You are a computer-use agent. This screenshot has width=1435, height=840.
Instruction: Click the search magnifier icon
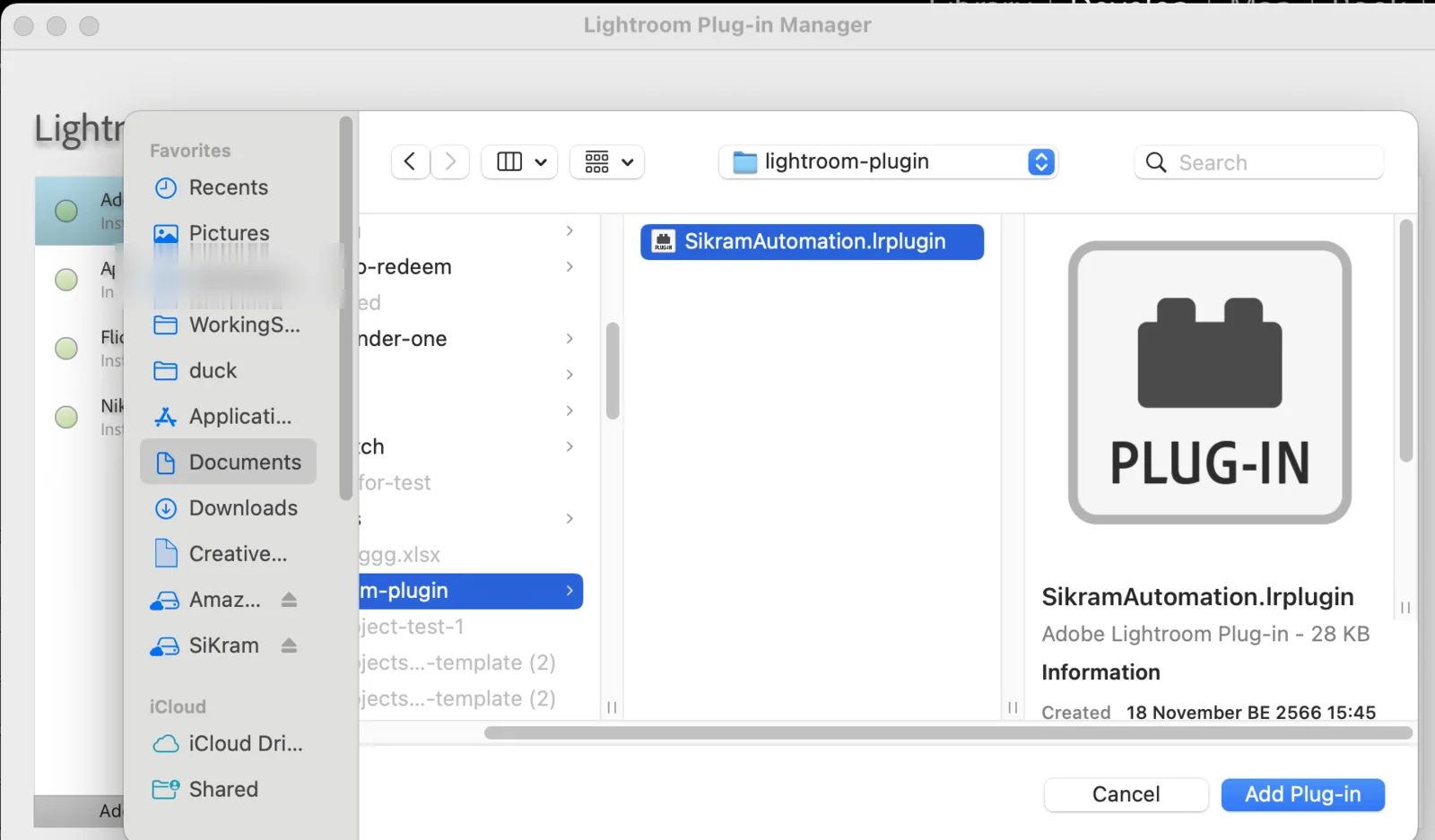(1156, 162)
